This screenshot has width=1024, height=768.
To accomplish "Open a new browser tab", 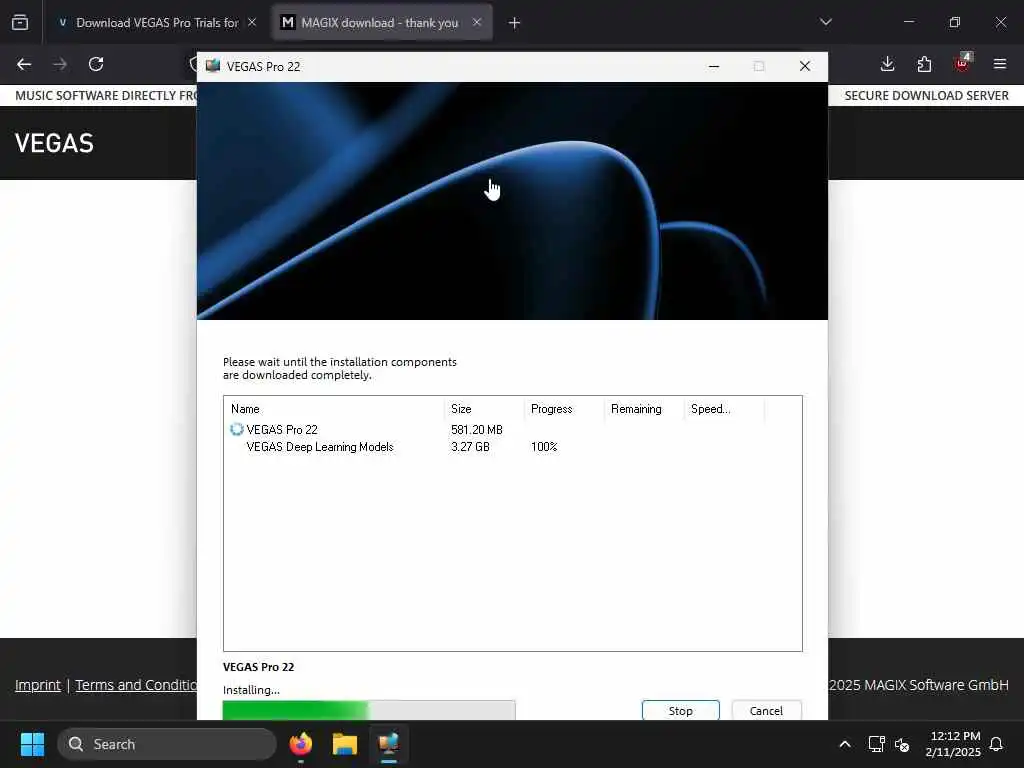I will 514,23.
